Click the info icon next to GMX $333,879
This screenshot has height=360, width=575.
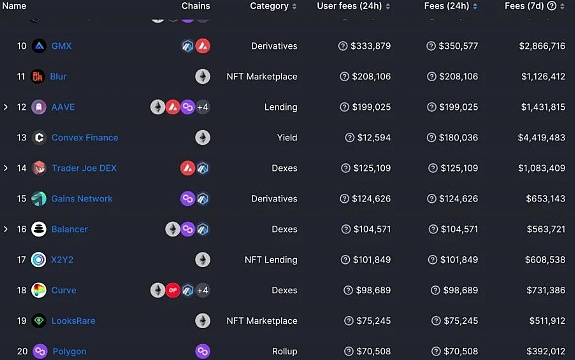[343, 46]
